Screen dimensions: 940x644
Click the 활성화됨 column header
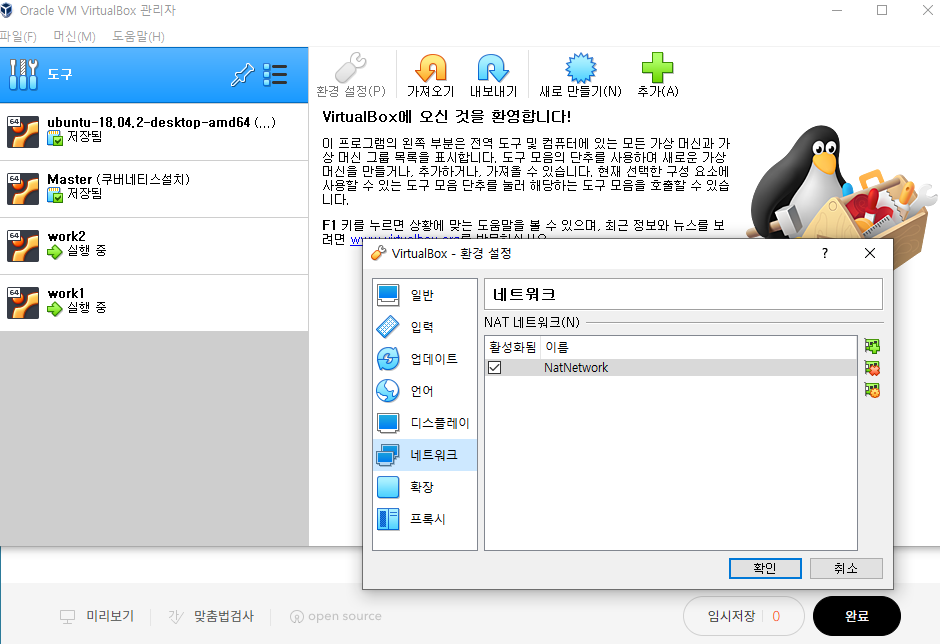click(x=513, y=347)
